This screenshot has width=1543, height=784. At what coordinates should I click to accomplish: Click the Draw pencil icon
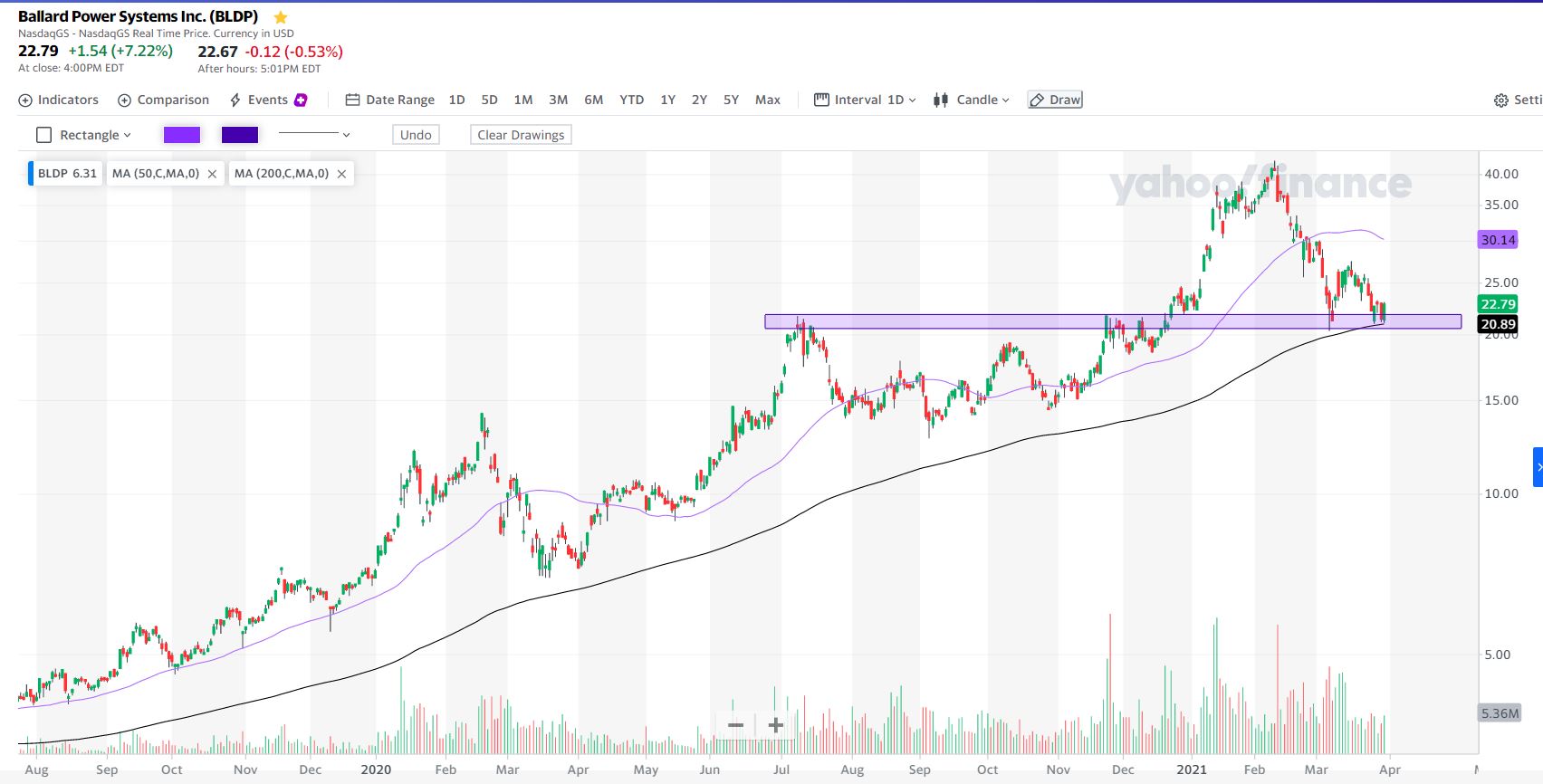[x=1038, y=100]
